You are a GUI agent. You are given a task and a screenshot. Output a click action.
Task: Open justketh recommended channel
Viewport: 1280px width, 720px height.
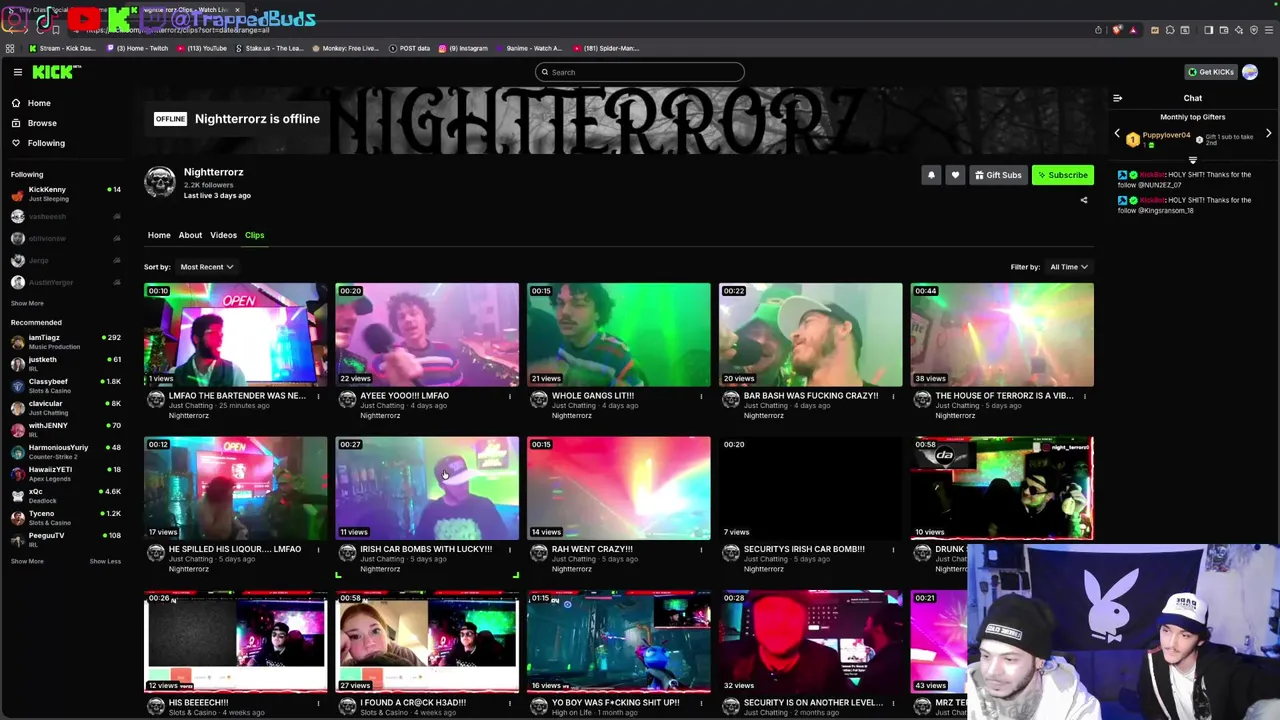65,362
